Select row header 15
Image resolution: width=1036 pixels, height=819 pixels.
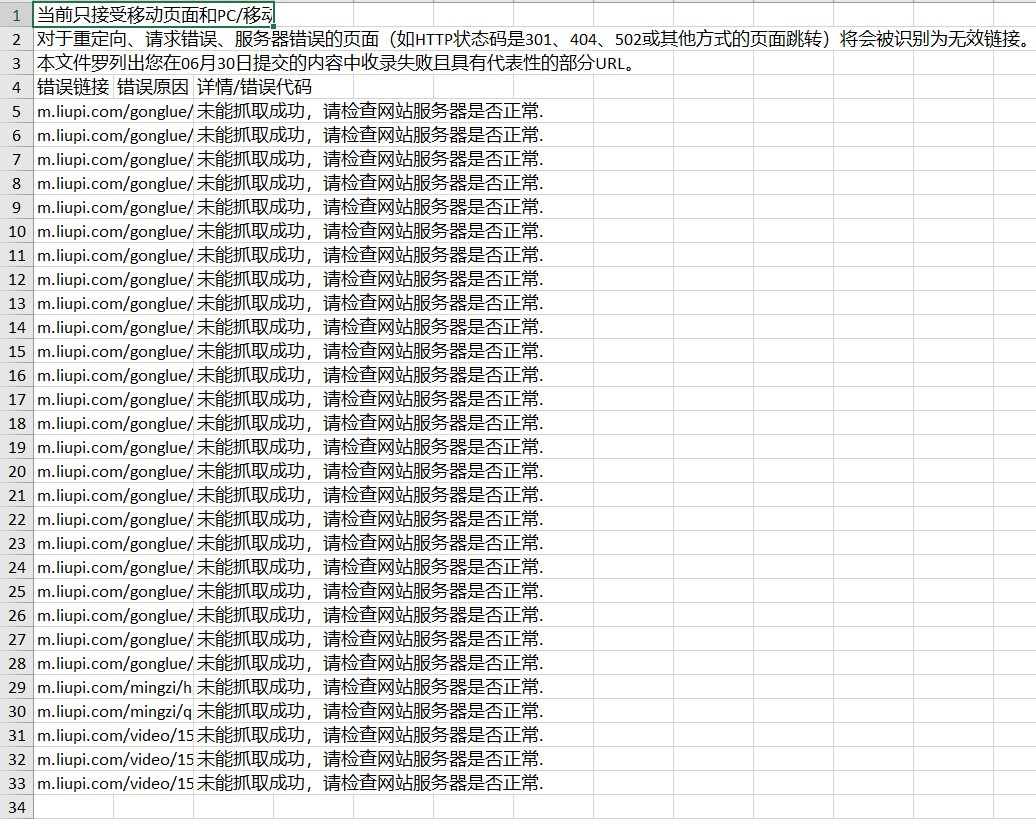[17, 351]
